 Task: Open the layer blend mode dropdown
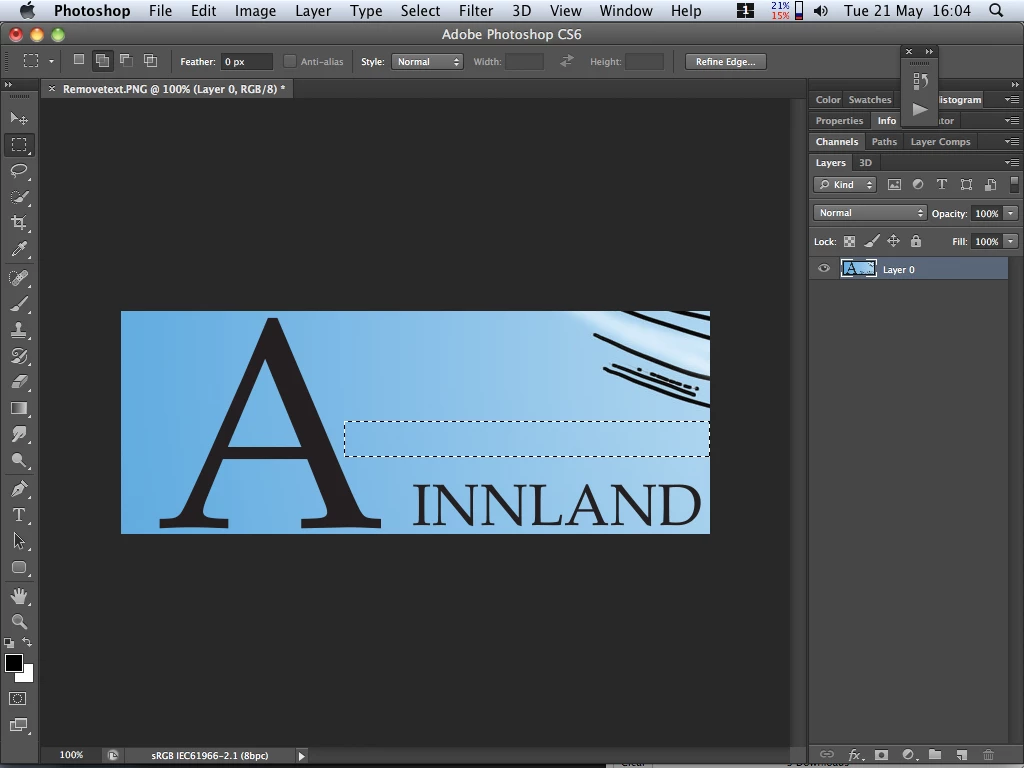pyautogui.click(x=870, y=213)
